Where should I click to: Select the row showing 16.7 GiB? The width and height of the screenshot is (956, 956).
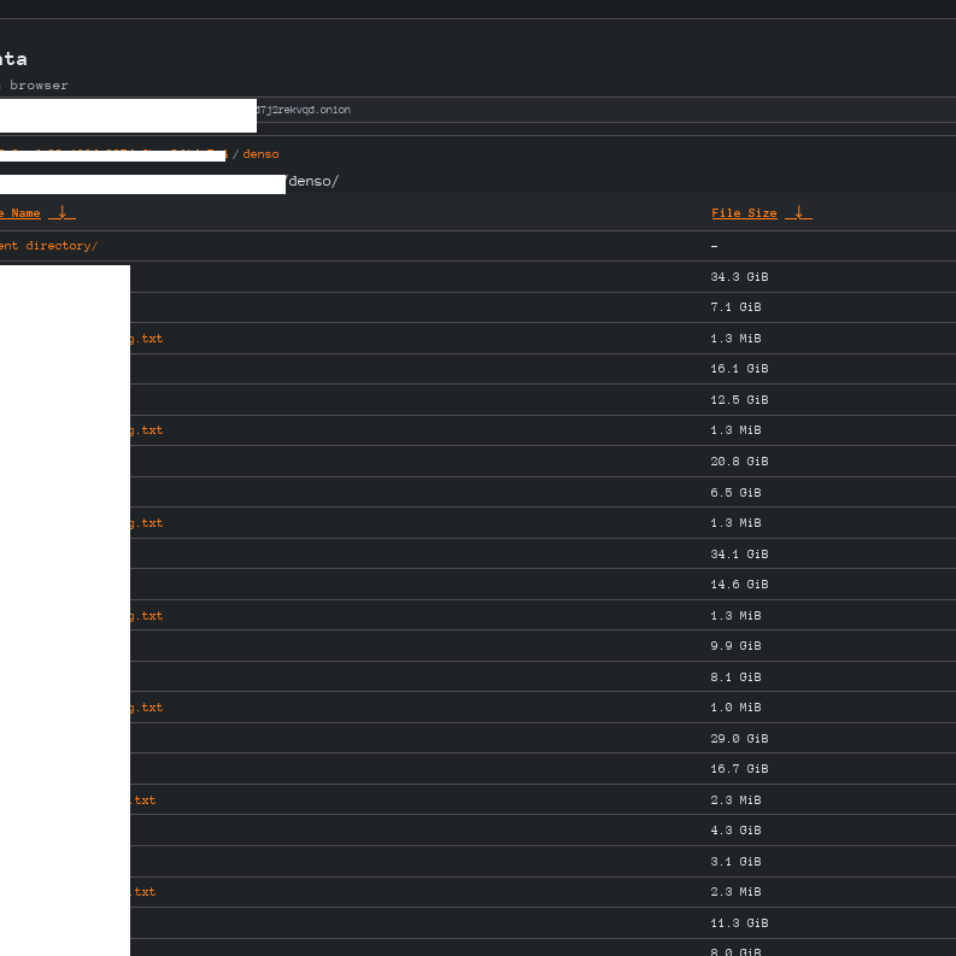pos(478,769)
